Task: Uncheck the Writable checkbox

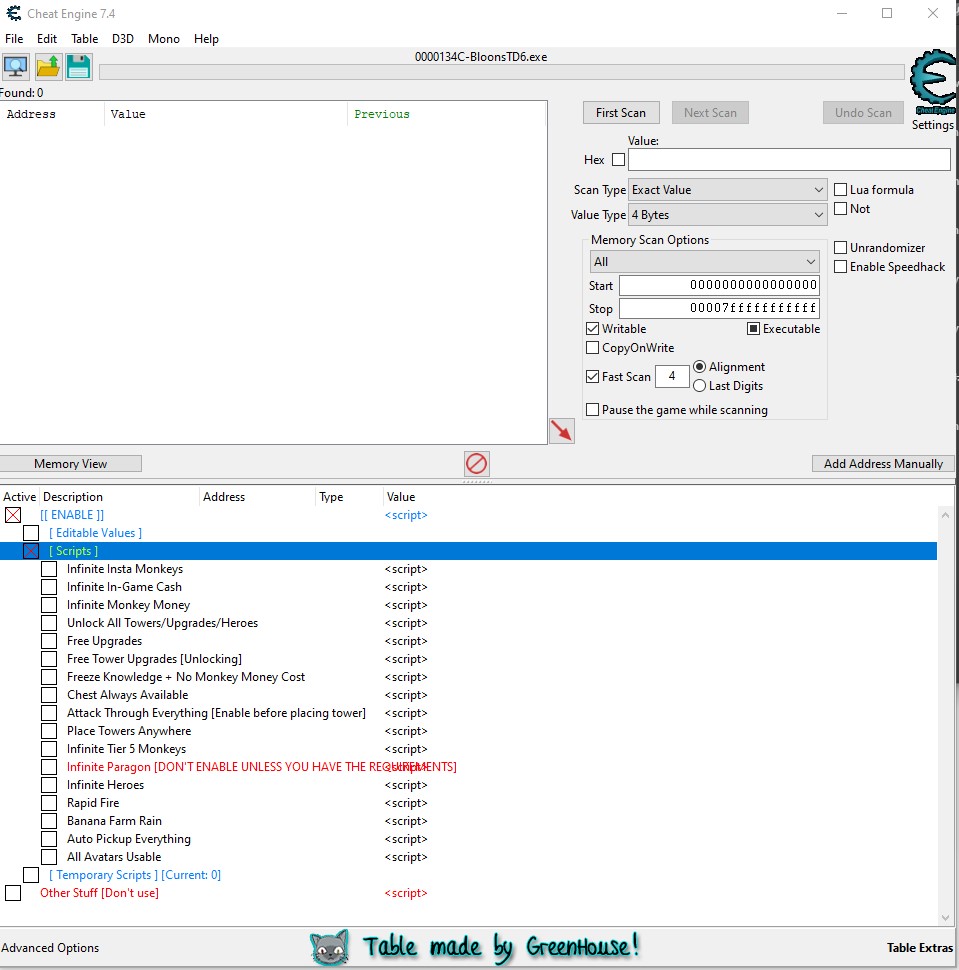Action: [x=592, y=328]
